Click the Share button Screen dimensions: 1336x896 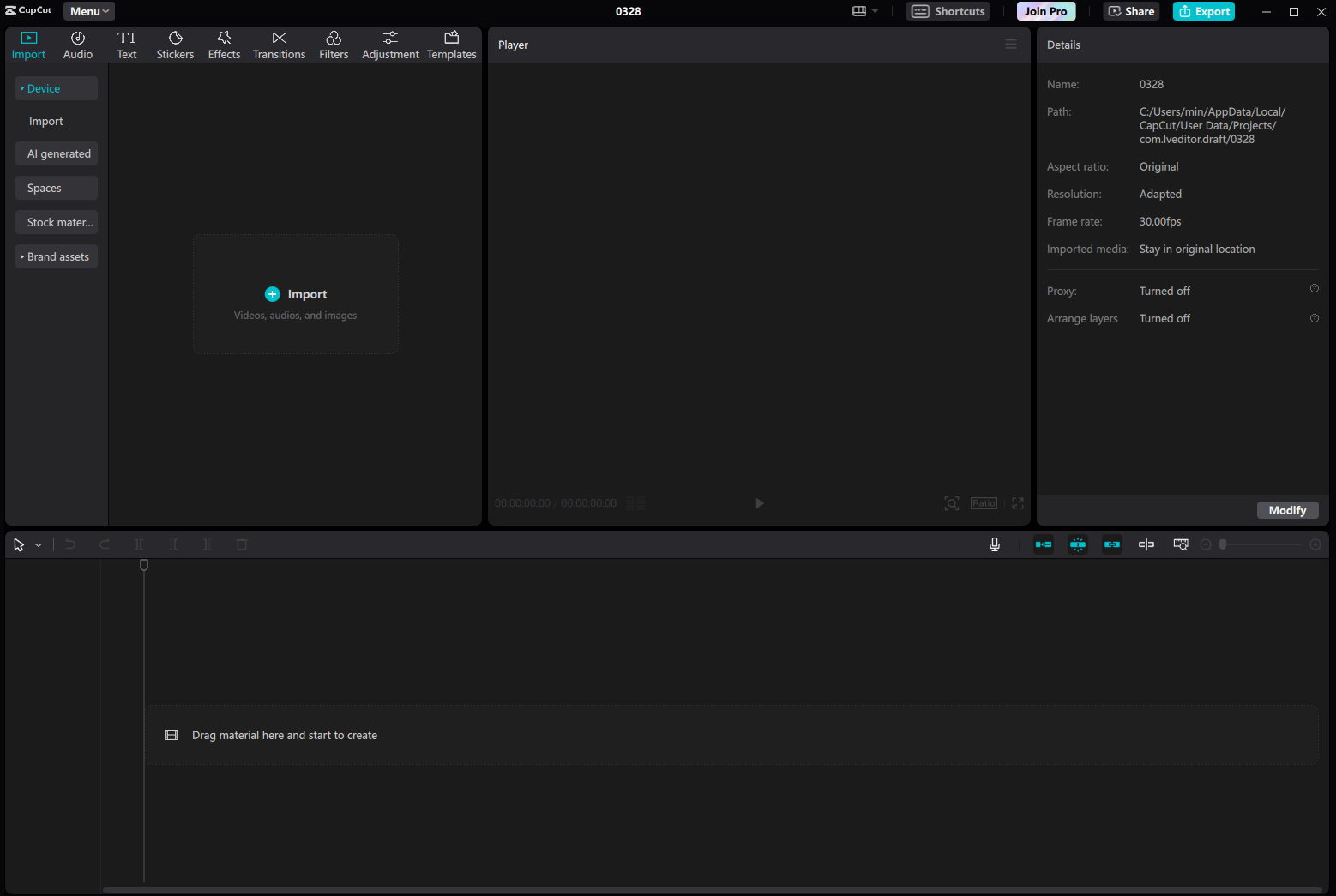point(1132,11)
